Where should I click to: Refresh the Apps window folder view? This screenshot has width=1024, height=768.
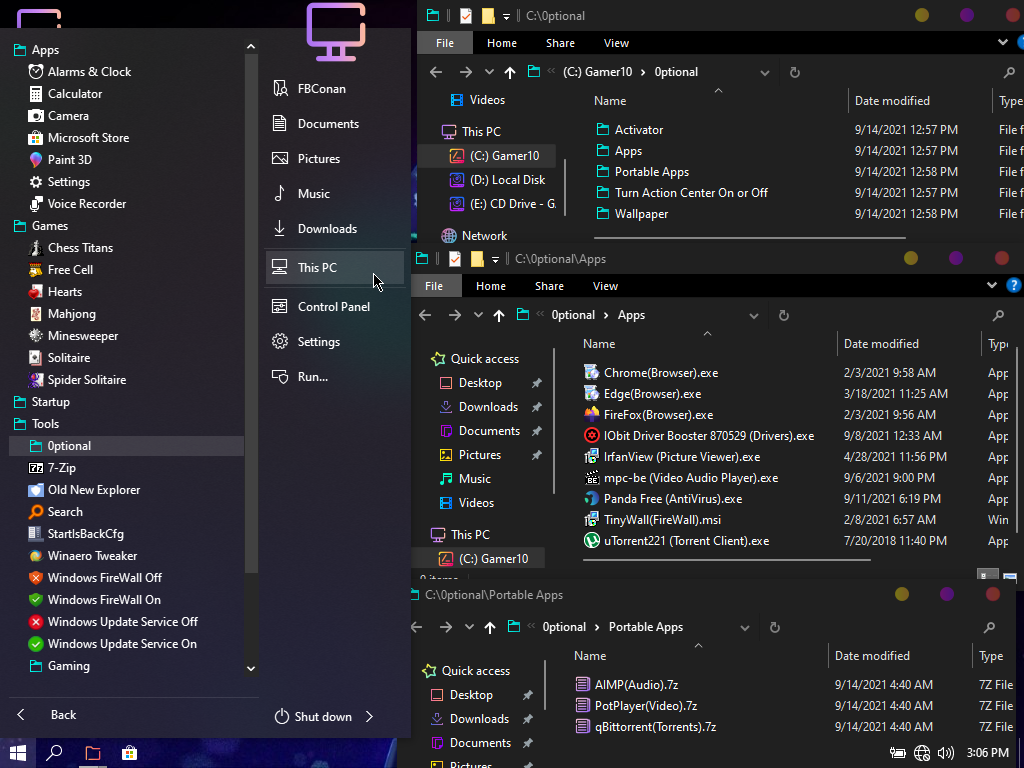point(784,315)
